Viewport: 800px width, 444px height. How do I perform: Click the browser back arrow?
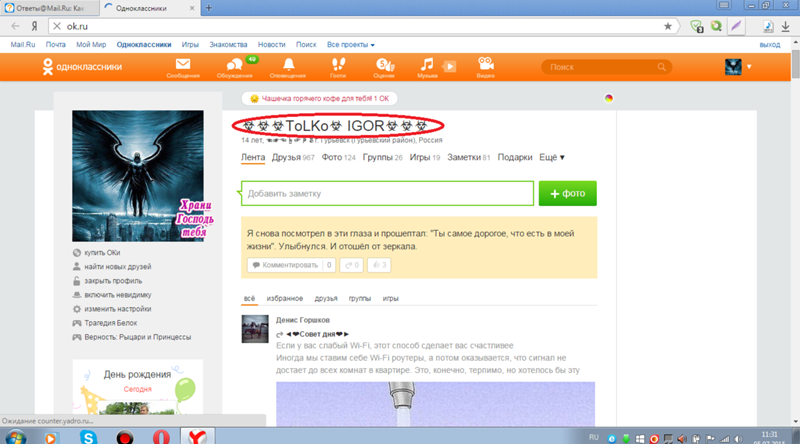[15, 26]
